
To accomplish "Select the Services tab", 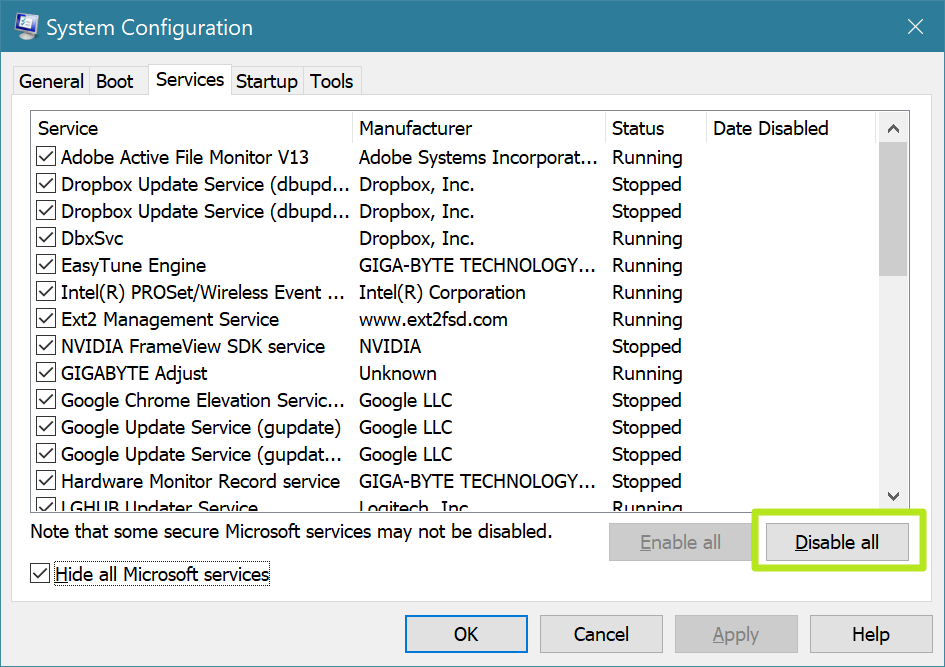I will click(190, 79).
